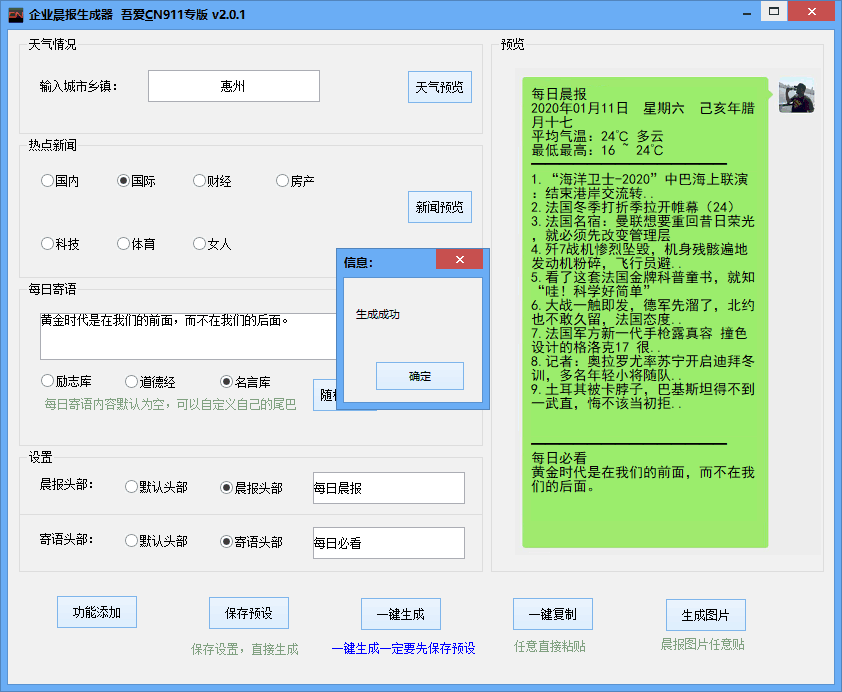This screenshot has height=692, width=842.
Task: Click the avatar thumbnail in preview
Action: 796,96
